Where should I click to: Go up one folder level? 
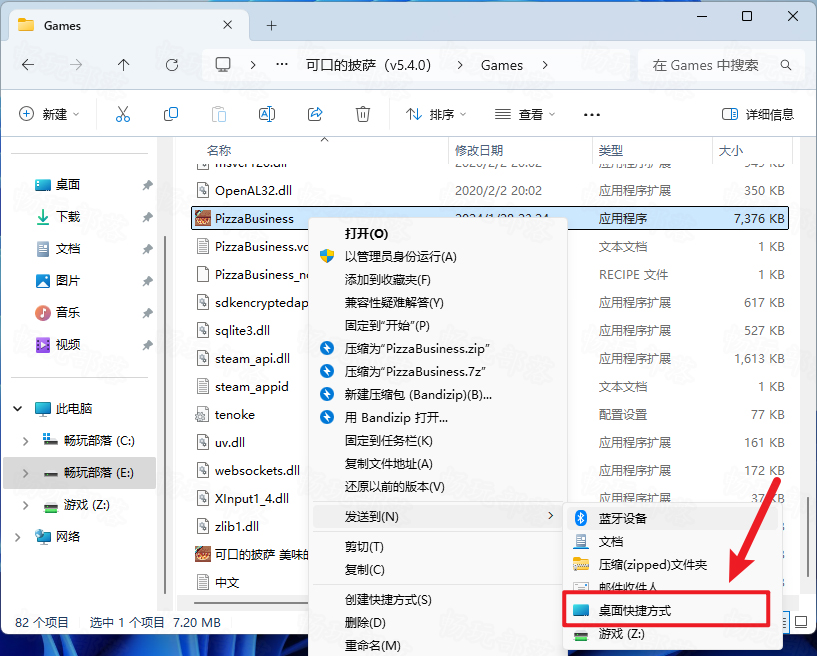[x=123, y=65]
